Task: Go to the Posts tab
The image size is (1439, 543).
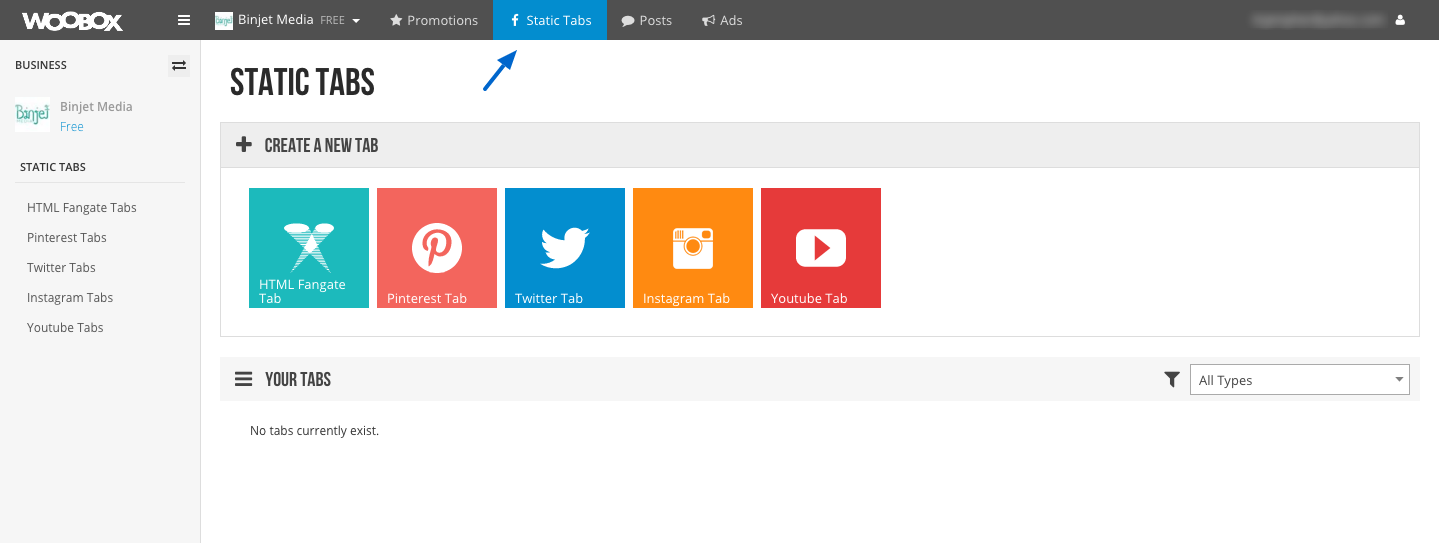Action: tap(646, 20)
